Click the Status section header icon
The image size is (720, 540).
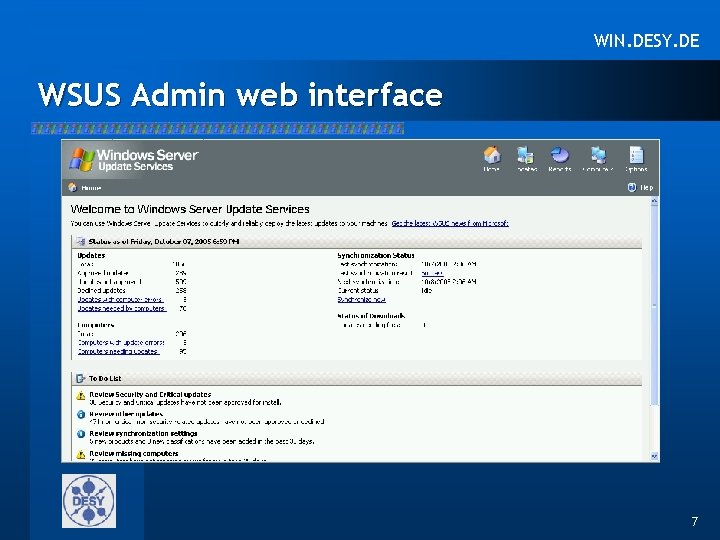click(x=81, y=242)
